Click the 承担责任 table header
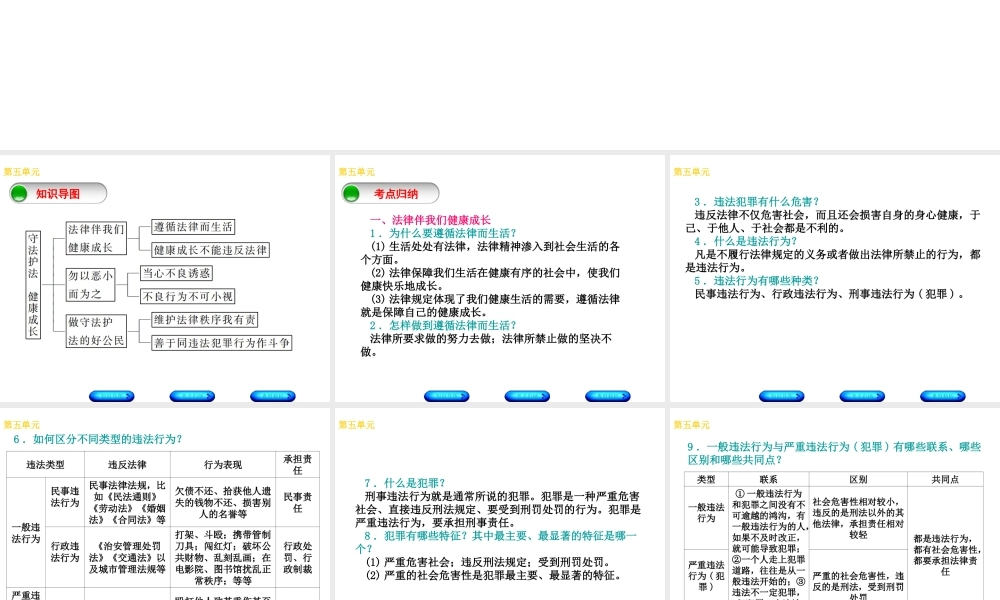Image resolution: width=1000 pixels, height=600 pixels. pos(297,465)
